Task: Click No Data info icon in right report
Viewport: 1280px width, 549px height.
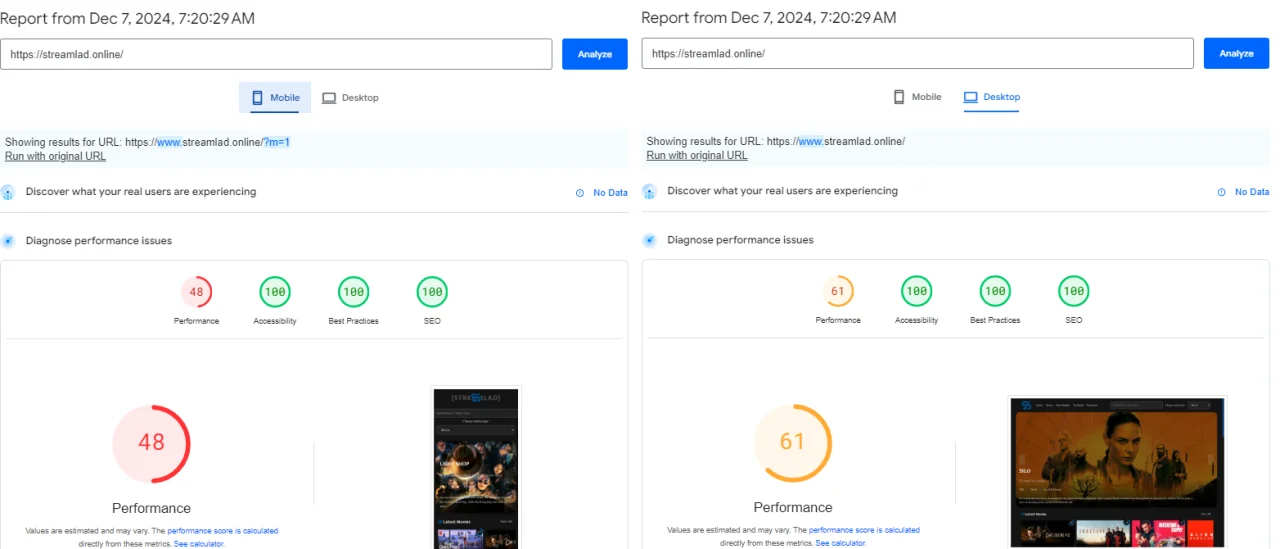Action: pos(1221,192)
